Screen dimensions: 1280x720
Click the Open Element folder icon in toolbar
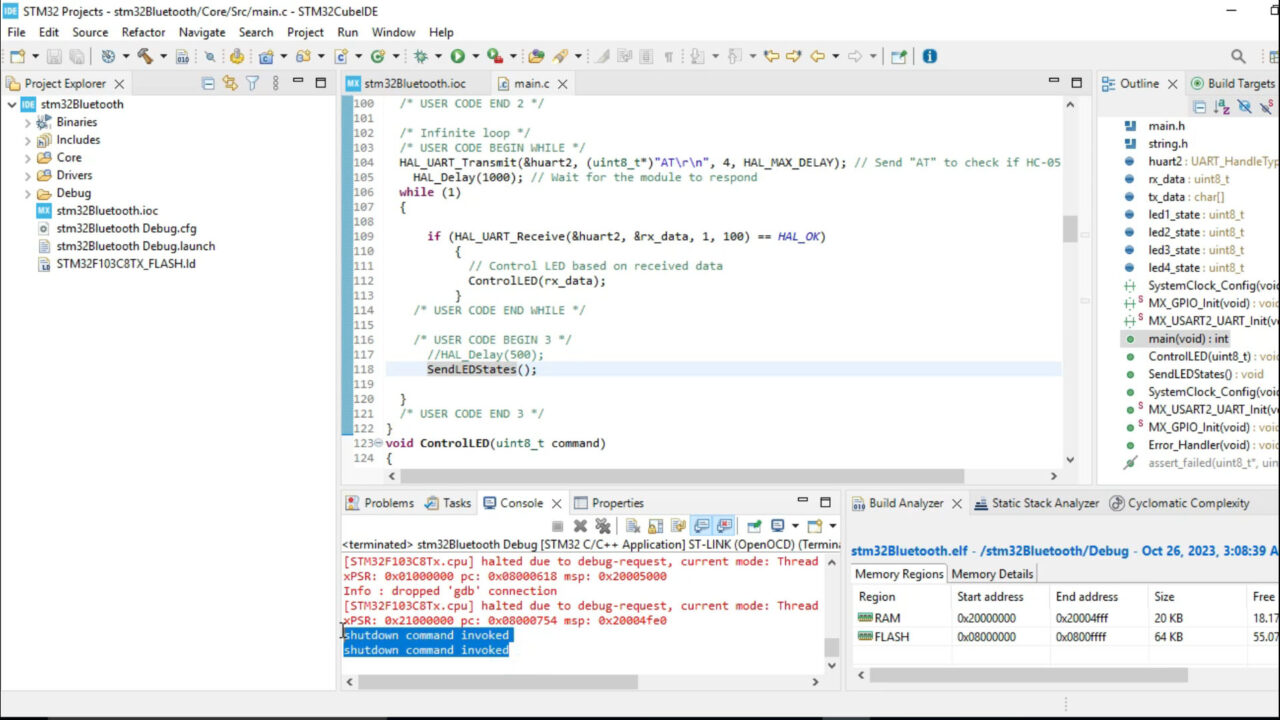pos(536,57)
